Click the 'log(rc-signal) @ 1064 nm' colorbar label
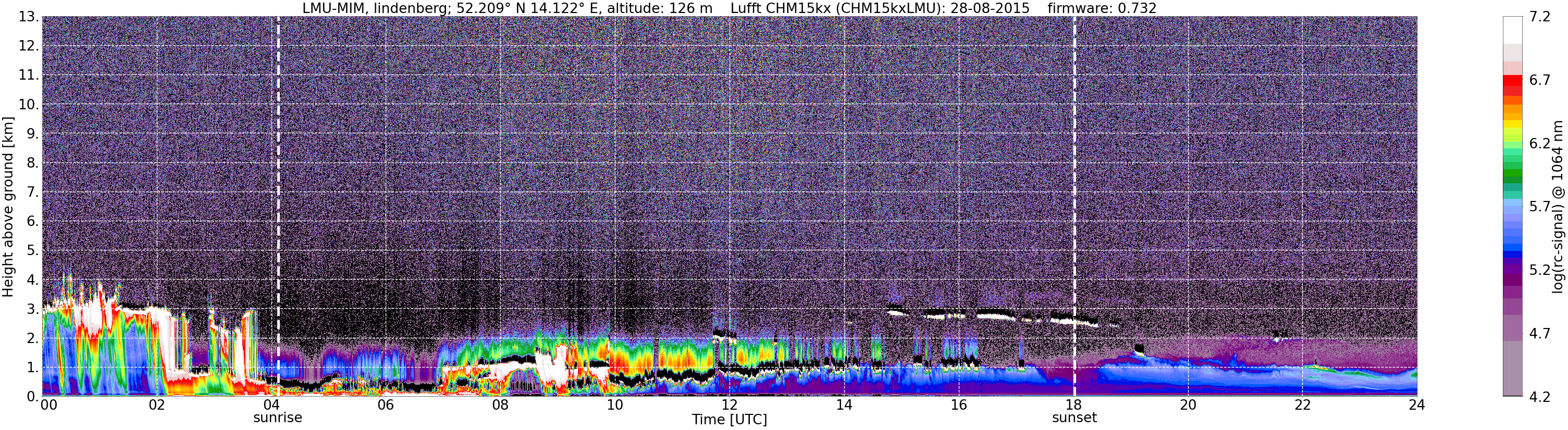The image size is (1568, 430). pos(1557,207)
